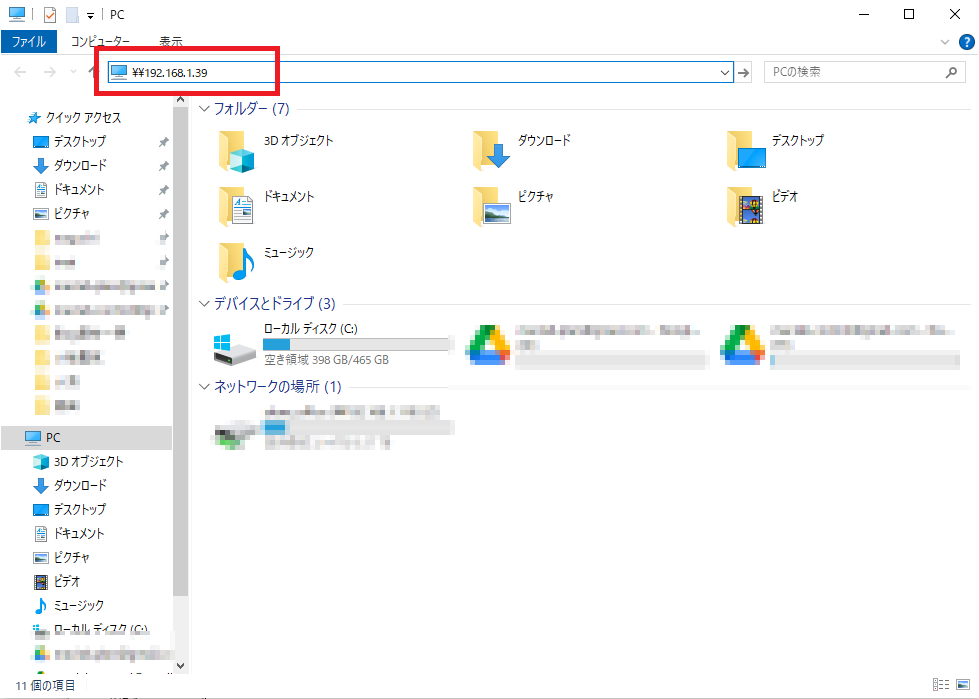Image resolution: width=979 pixels, height=699 pixels.
Task: Select ダウンロード under Quick Access
Action: tap(70, 165)
